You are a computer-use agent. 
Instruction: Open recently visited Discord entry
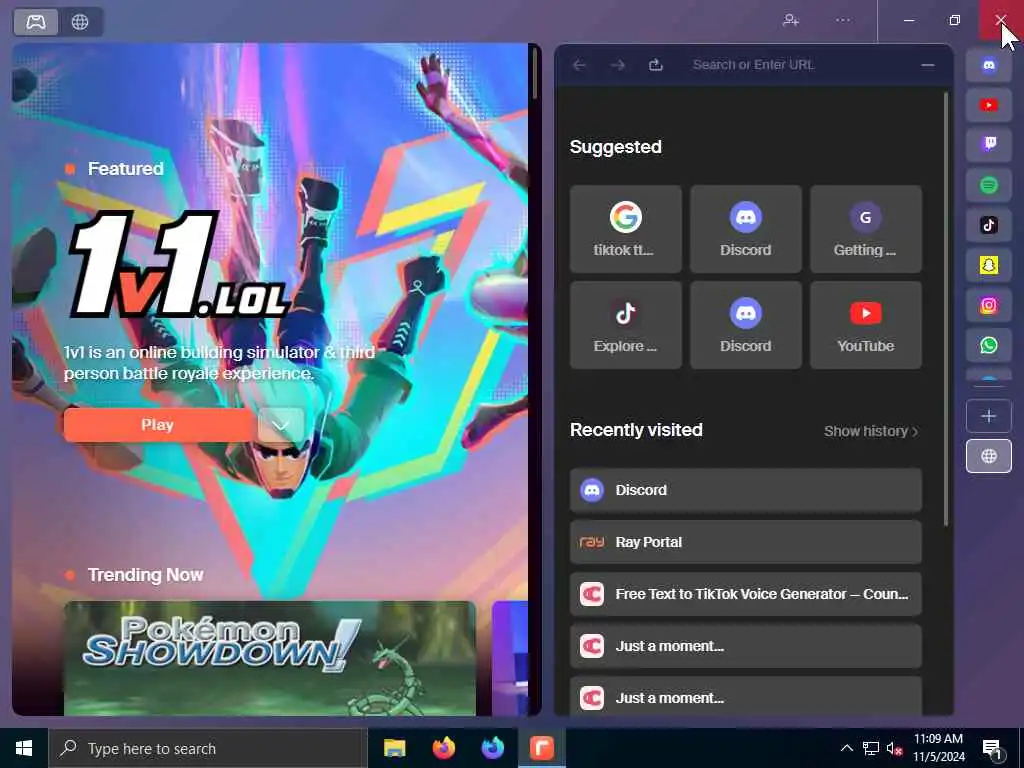(746, 490)
